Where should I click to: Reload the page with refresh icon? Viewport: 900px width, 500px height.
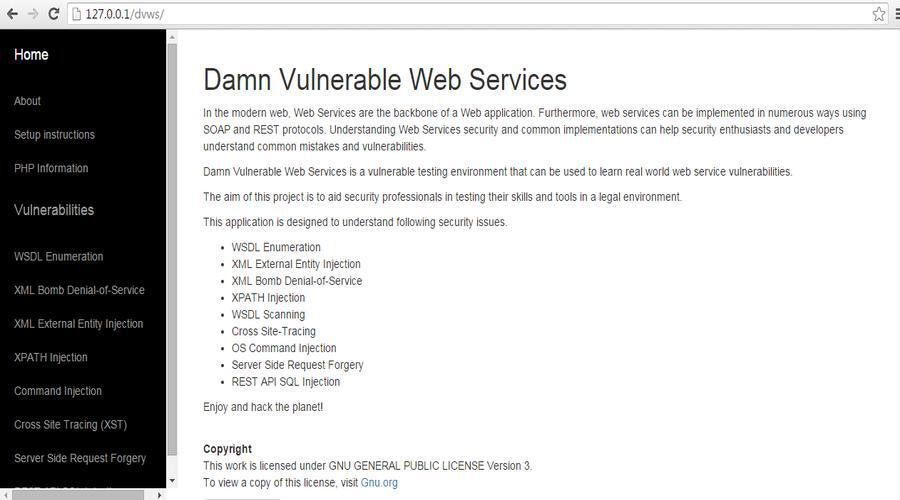[53, 14]
